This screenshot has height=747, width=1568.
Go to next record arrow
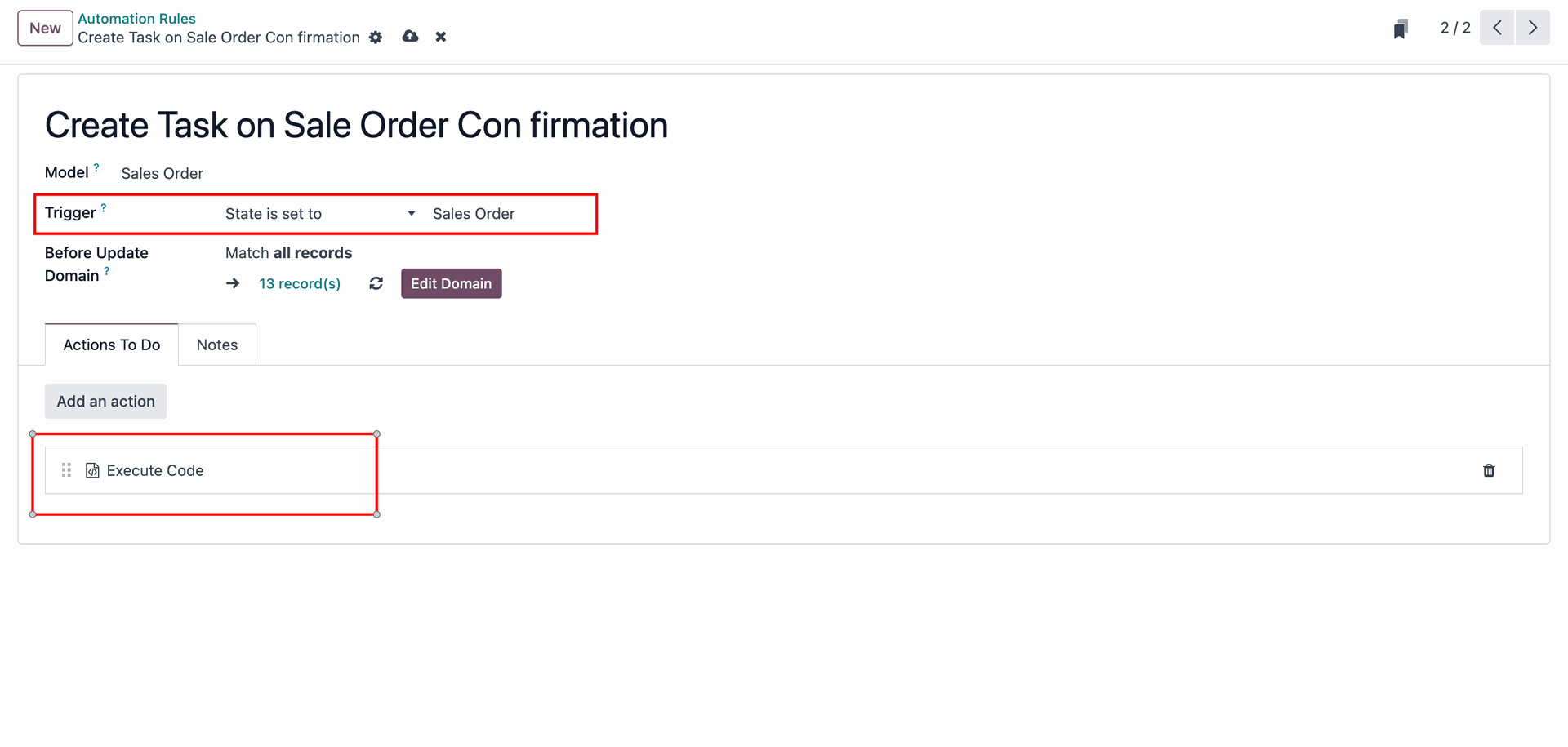(1533, 28)
